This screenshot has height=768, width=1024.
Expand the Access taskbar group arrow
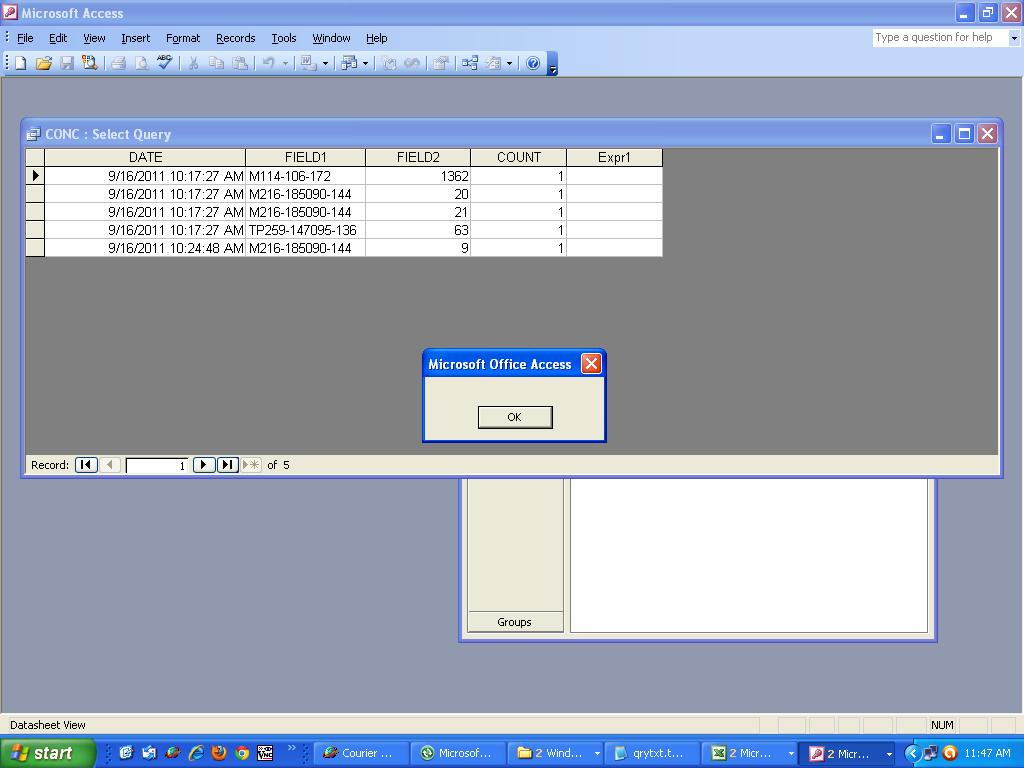889,754
